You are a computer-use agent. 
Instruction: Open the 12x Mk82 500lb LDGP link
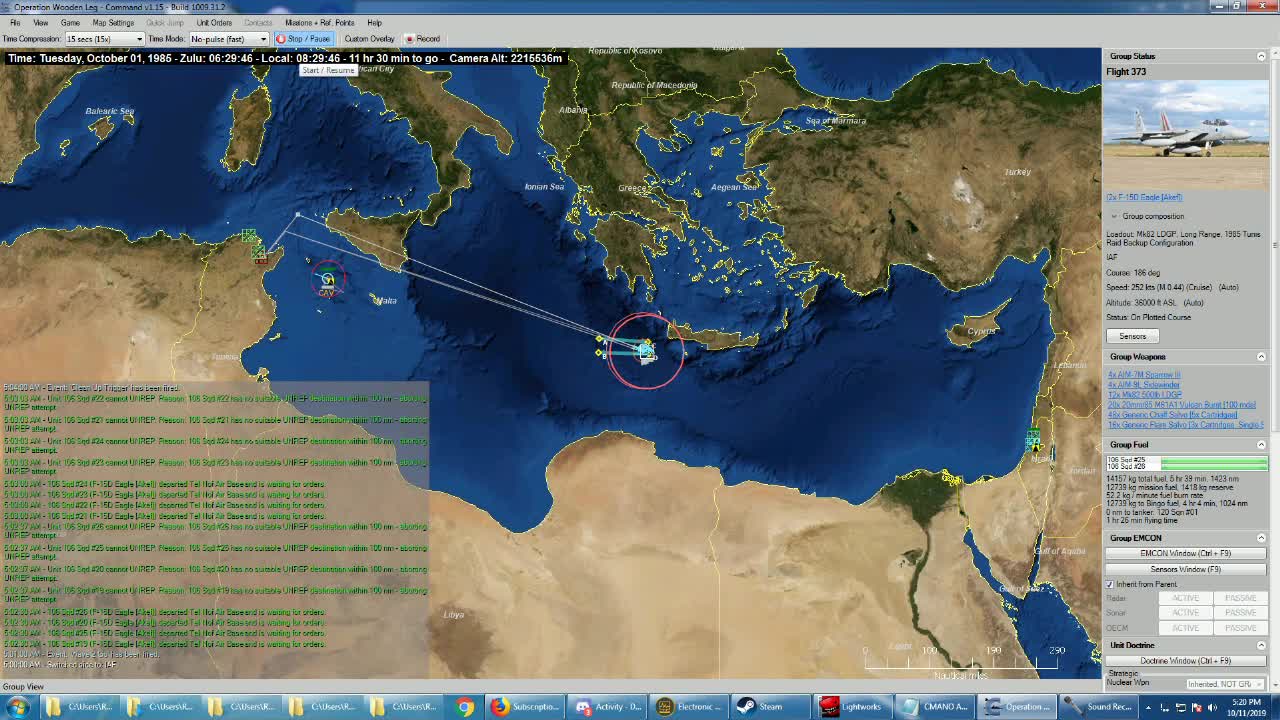coord(1145,395)
